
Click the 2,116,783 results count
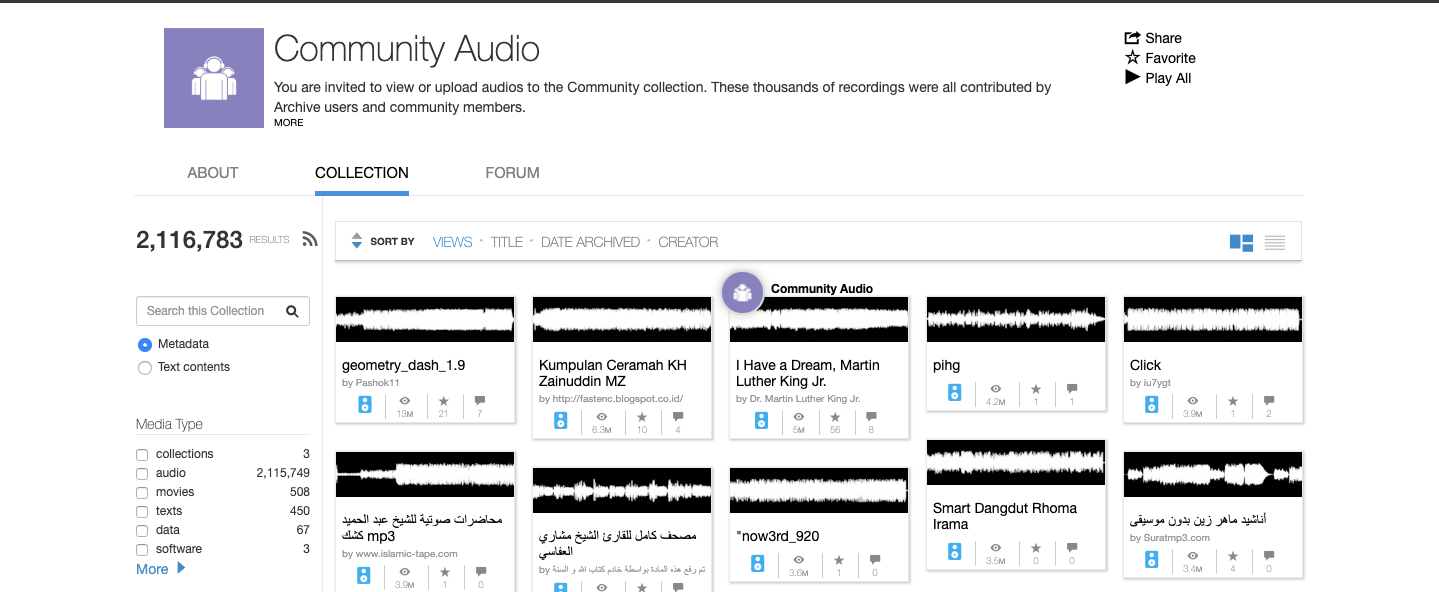coord(189,240)
